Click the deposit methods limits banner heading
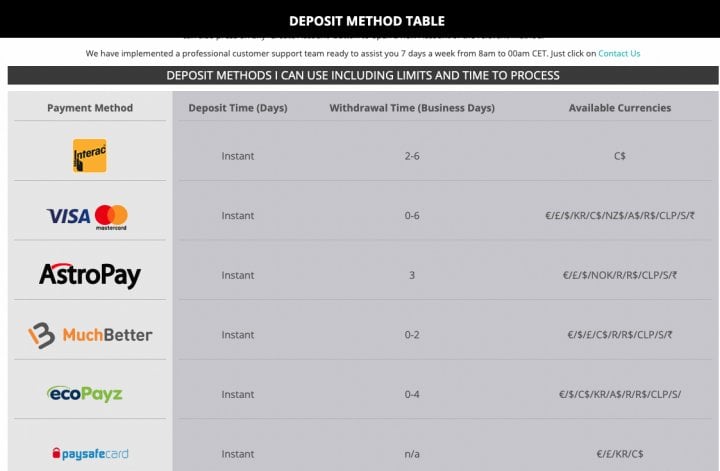 (x=363, y=75)
